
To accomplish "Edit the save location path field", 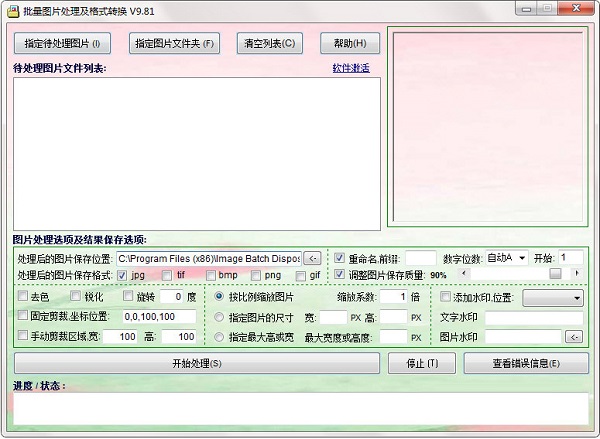I will (209, 258).
